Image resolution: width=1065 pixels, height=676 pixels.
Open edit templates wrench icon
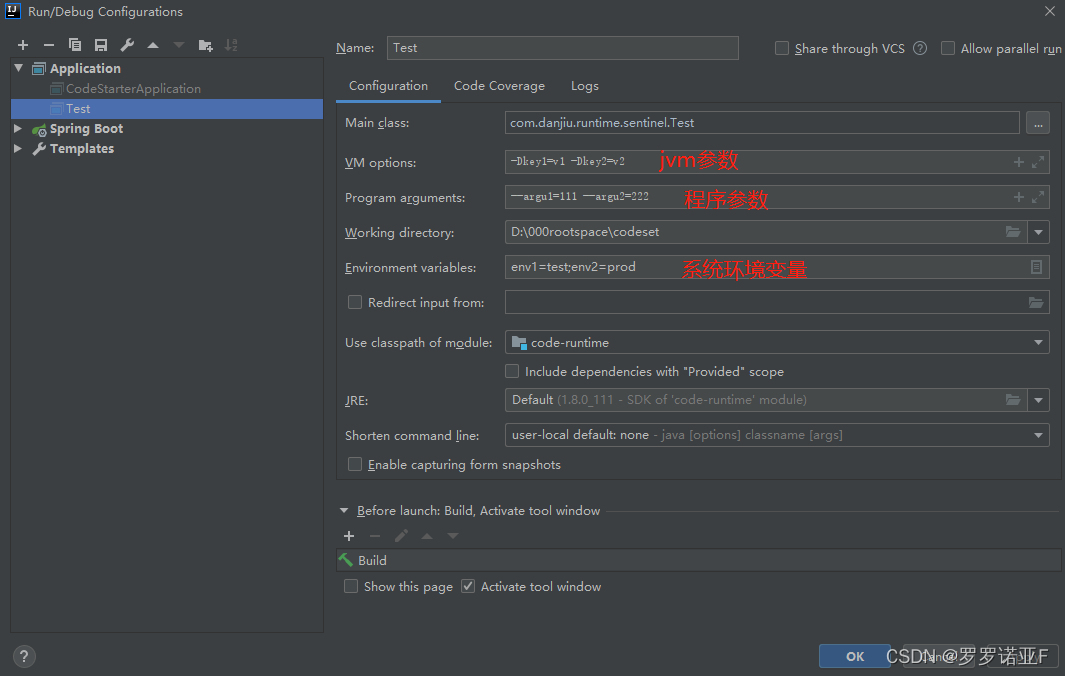pos(126,45)
